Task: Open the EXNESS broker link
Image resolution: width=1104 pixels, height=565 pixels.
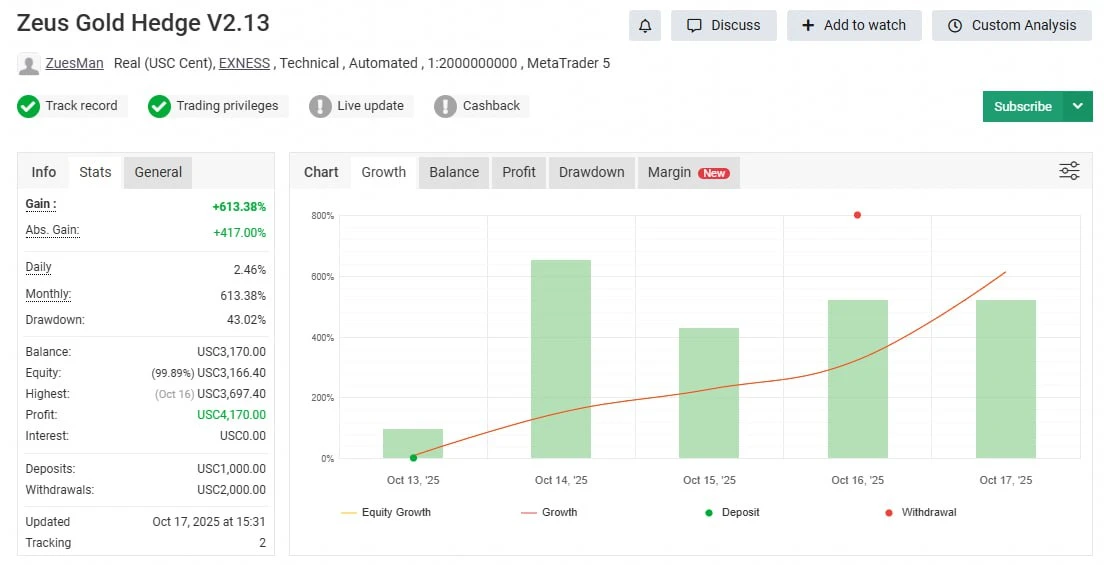Action: 244,63
